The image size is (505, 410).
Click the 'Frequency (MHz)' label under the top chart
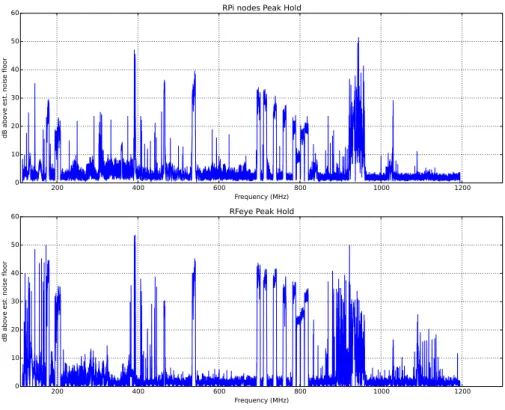click(261, 197)
